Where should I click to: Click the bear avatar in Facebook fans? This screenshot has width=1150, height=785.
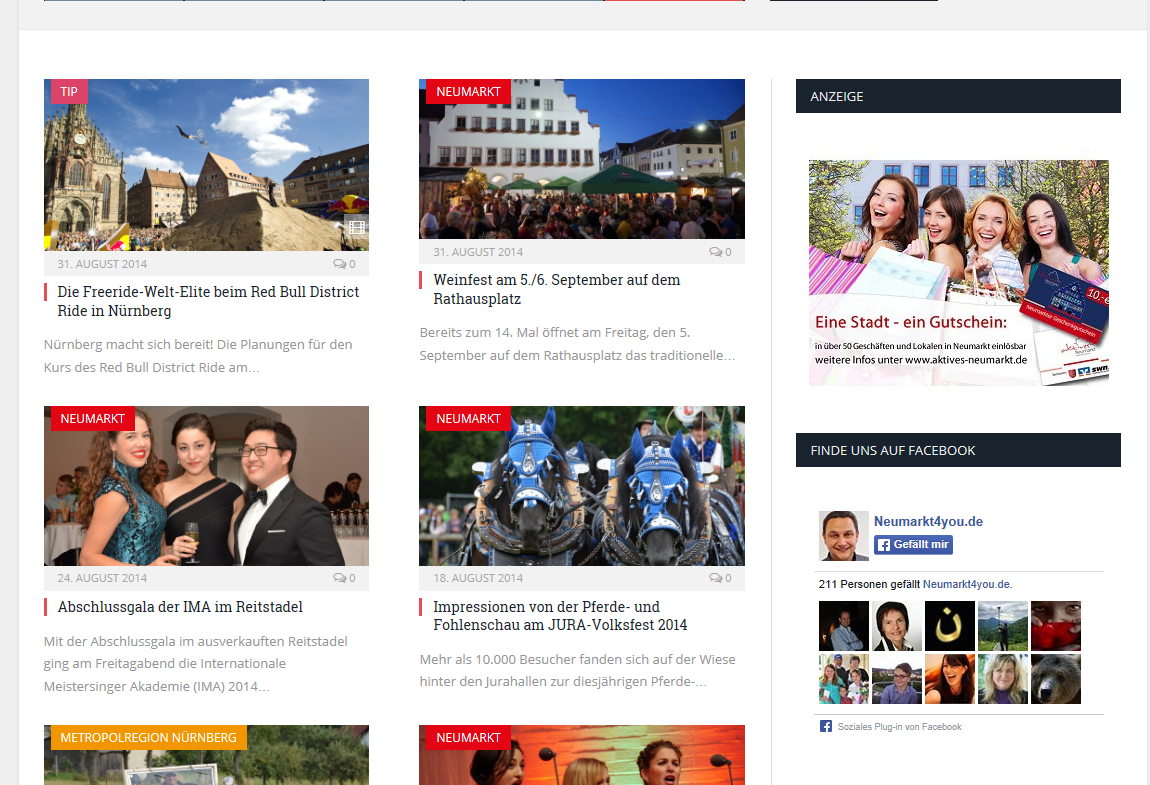[x=1056, y=679]
